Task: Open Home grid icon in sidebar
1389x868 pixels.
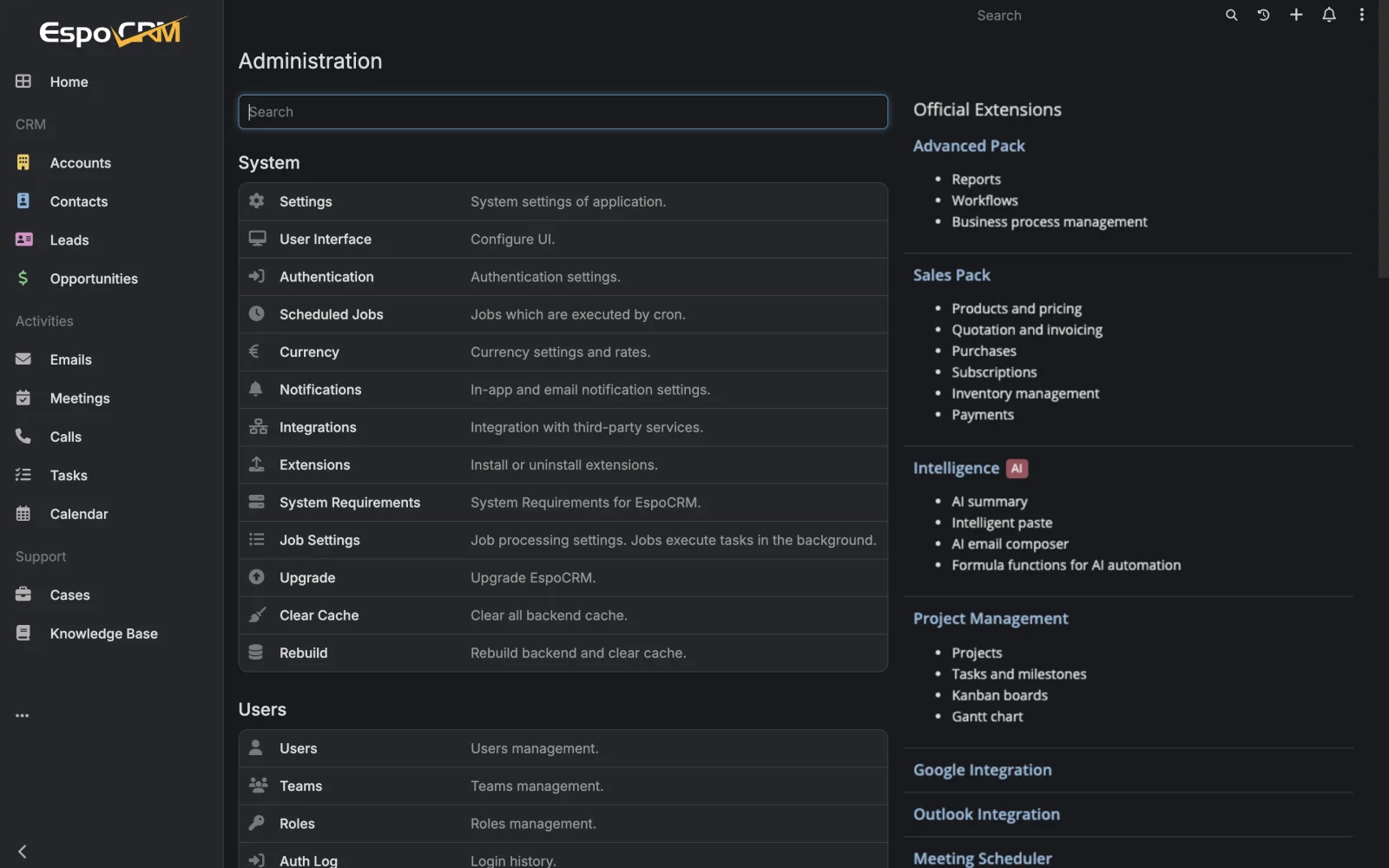Action: [x=23, y=81]
